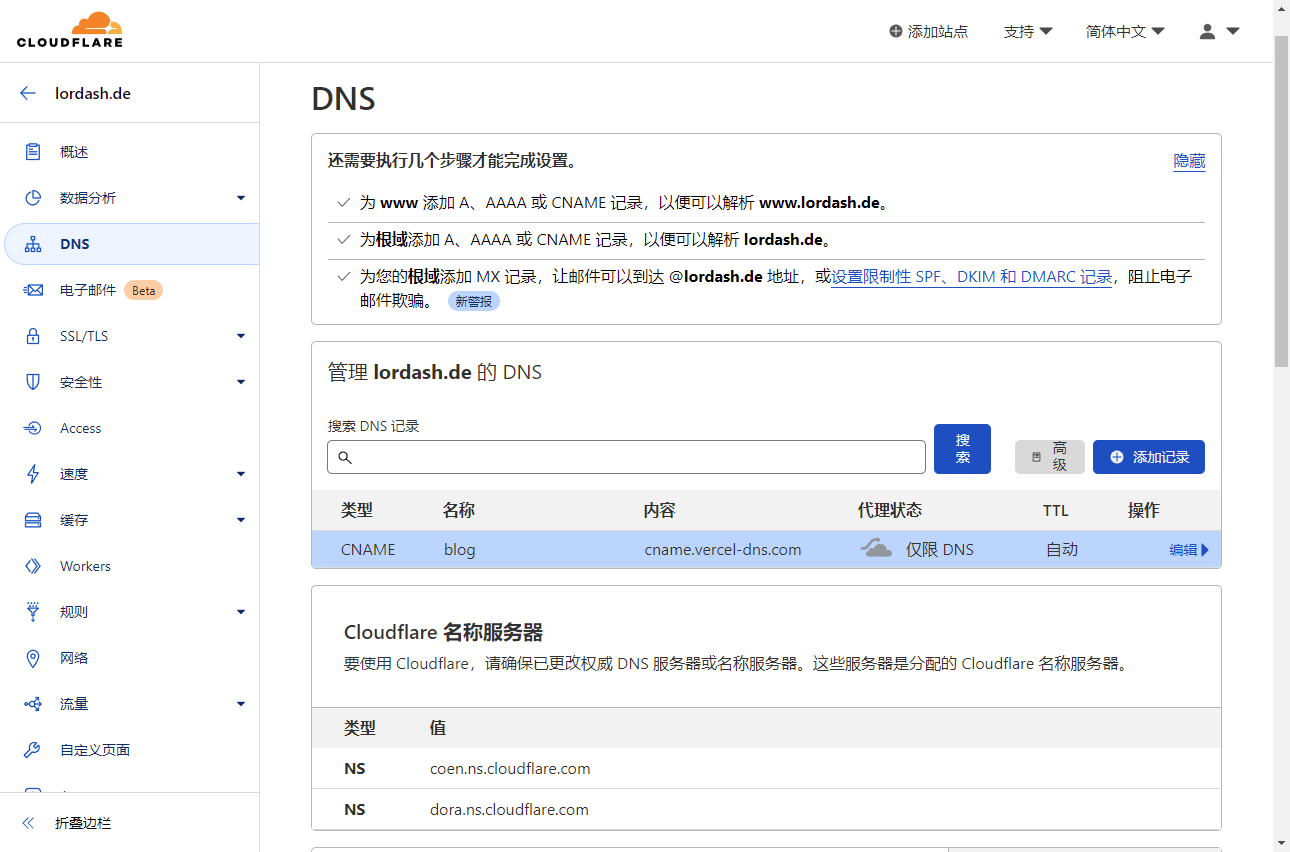Click the 概述 clipboard icon
The height and width of the screenshot is (852, 1290).
click(33, 152)
